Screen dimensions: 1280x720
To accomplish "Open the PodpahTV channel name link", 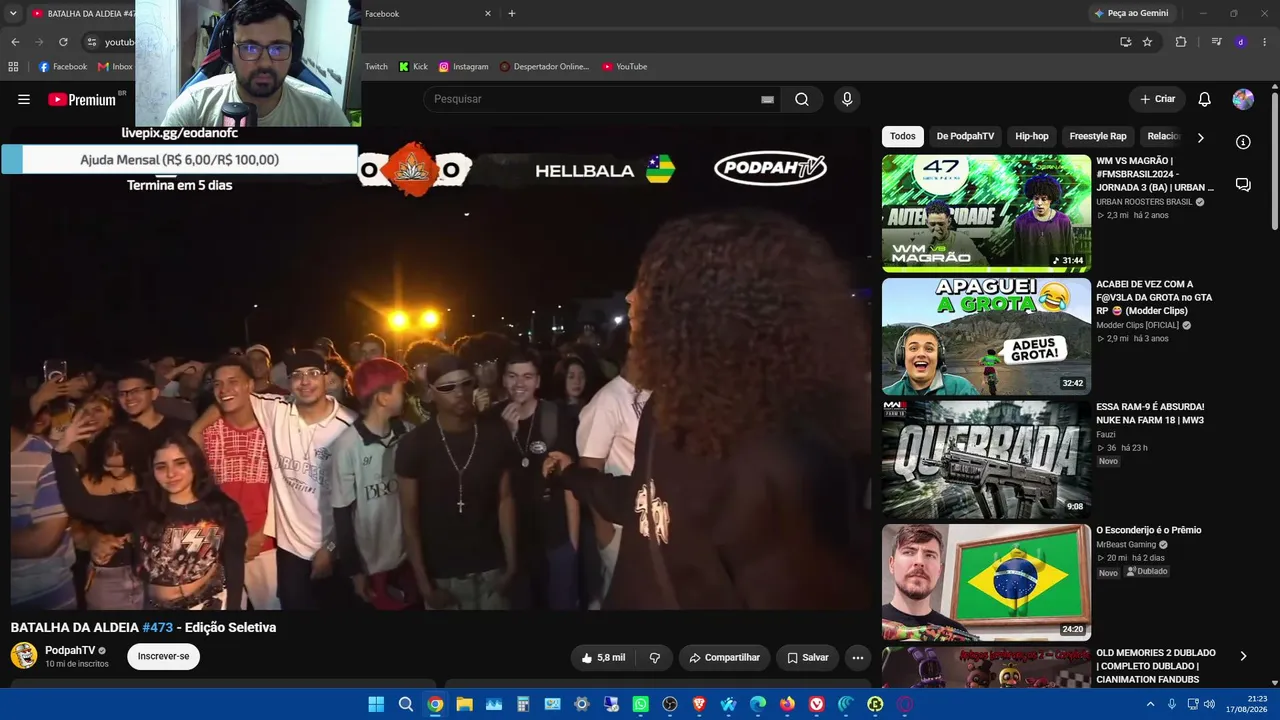I will pos(70,650).
